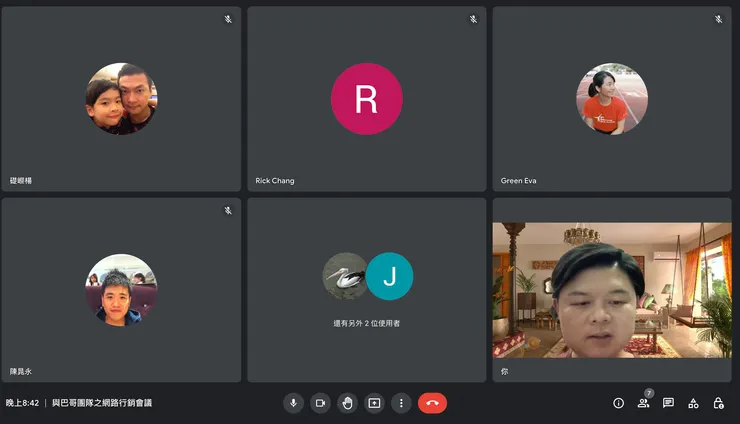Click Rick Chang's pink R avatar
This screenshot has height=424, width=740.
coord(367,99)
